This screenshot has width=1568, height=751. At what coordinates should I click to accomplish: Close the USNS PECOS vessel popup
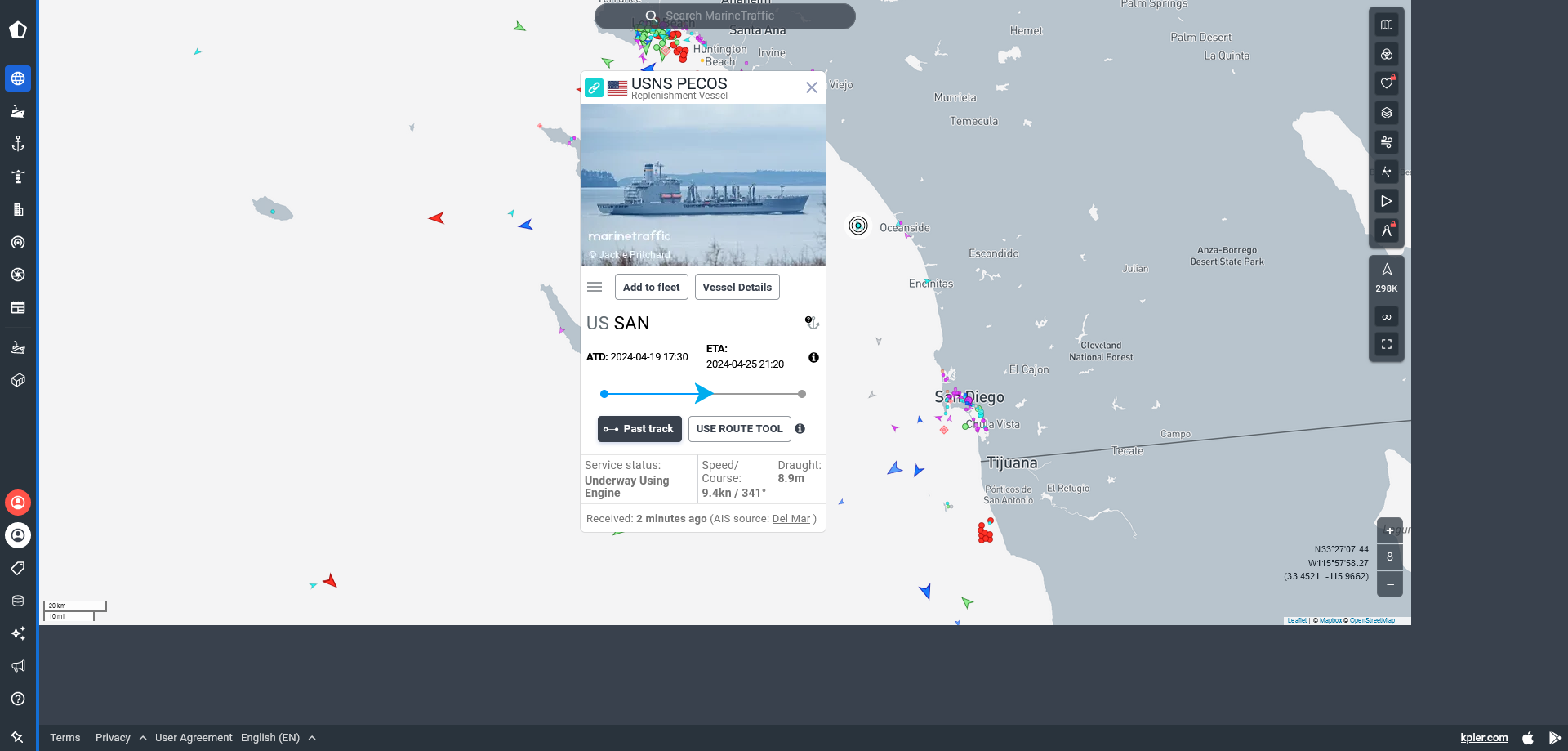(x=812, y=87)
